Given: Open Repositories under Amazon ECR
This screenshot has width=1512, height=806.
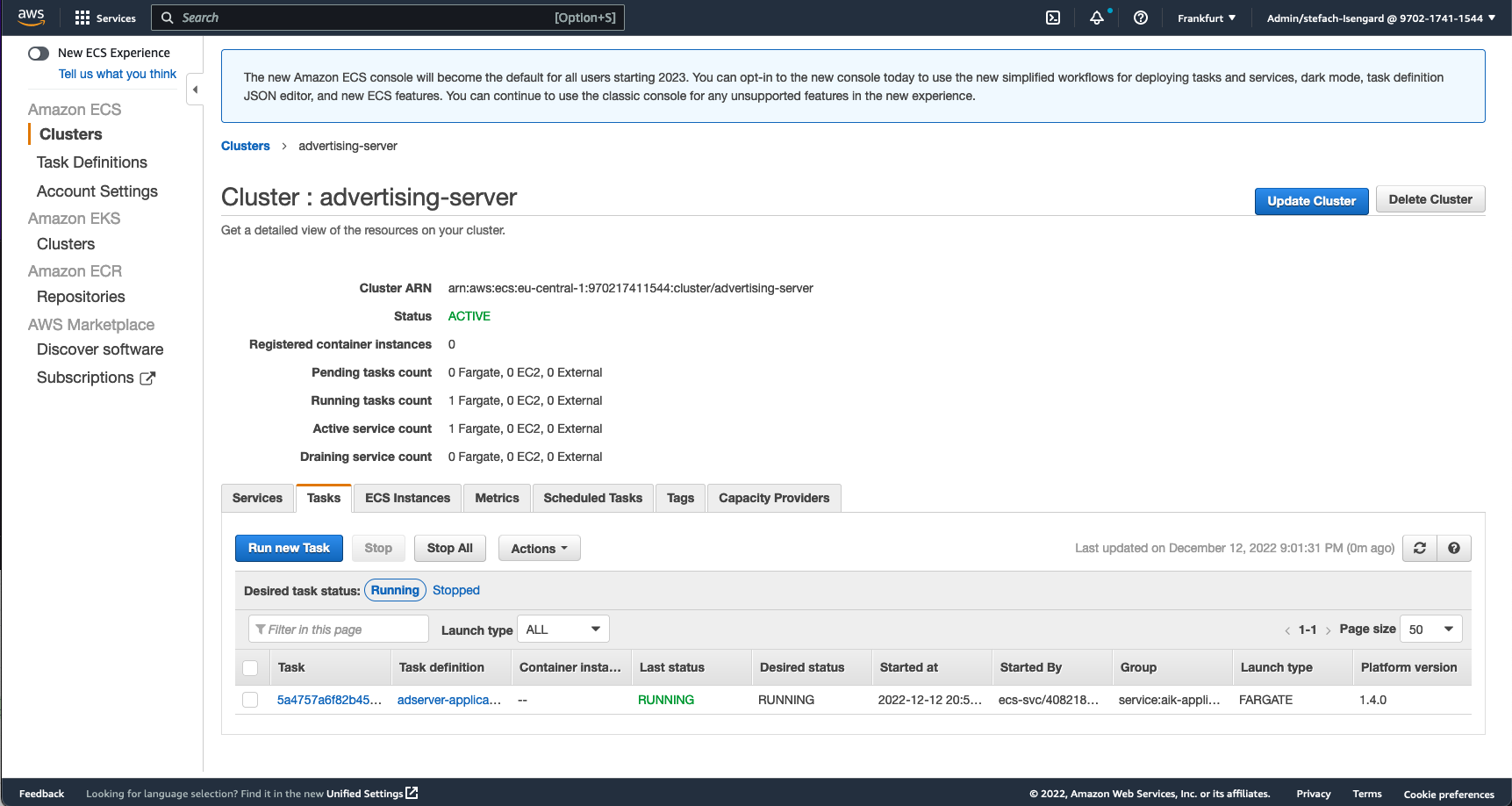Looking at the screenshot, I should click(x=81, y=297).
